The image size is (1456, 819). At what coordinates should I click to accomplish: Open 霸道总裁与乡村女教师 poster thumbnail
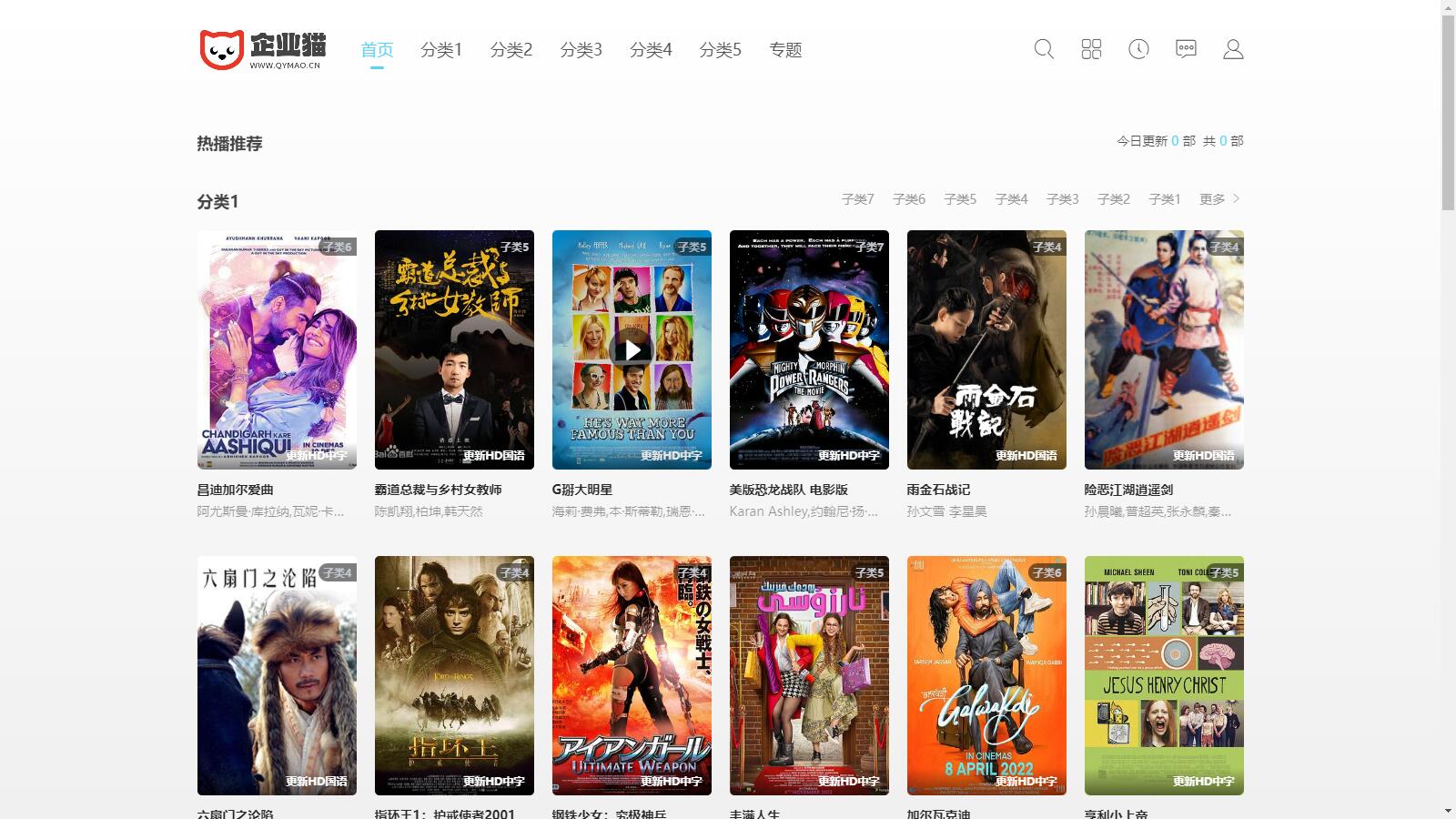(x=454, y=349)
